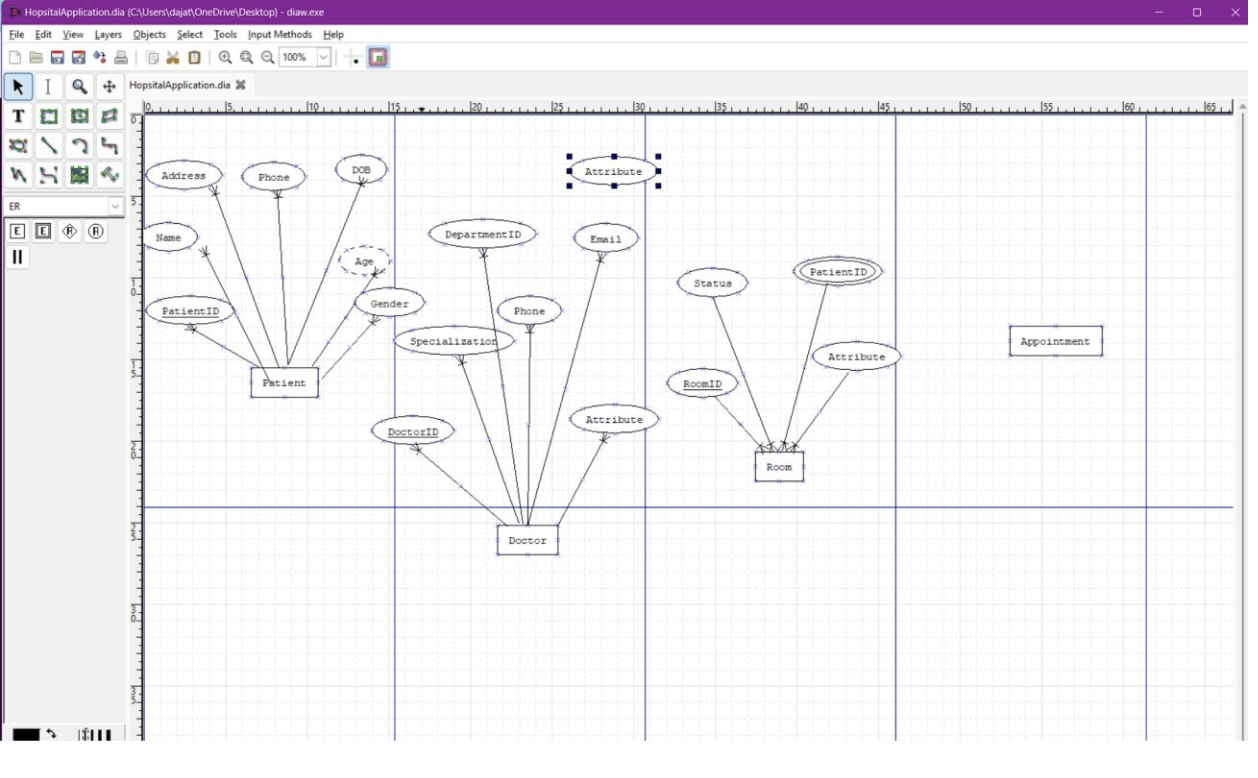Select the Weak Entity shape
The width and height of the screenshot is (1258, 778).
tap(42, 231)
